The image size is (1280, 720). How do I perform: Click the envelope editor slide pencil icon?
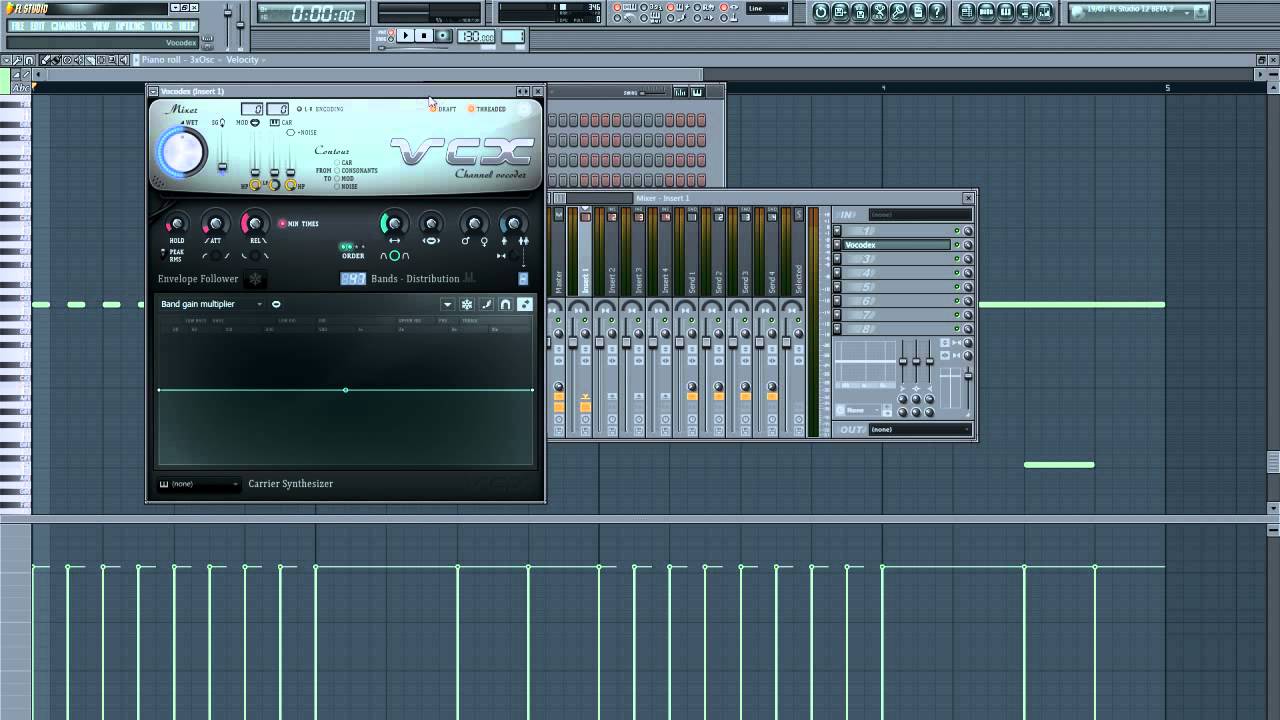[486, 304]
